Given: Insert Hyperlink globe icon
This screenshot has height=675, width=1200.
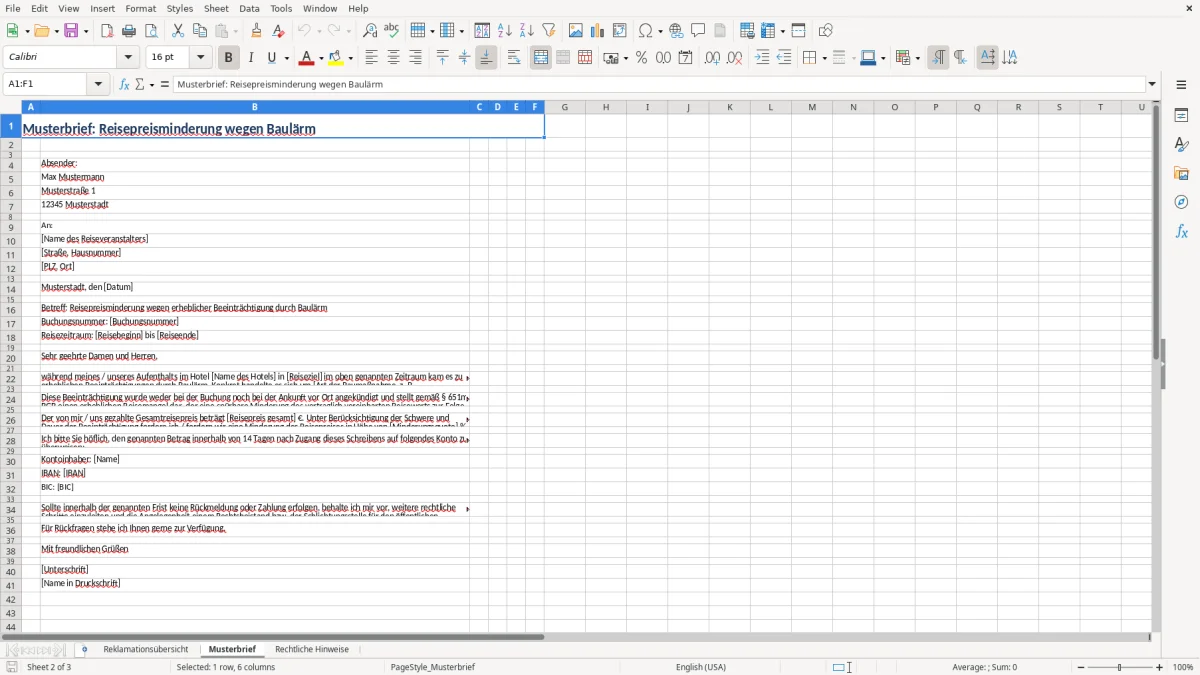Looking at the screenshot, I should [676, 31].
